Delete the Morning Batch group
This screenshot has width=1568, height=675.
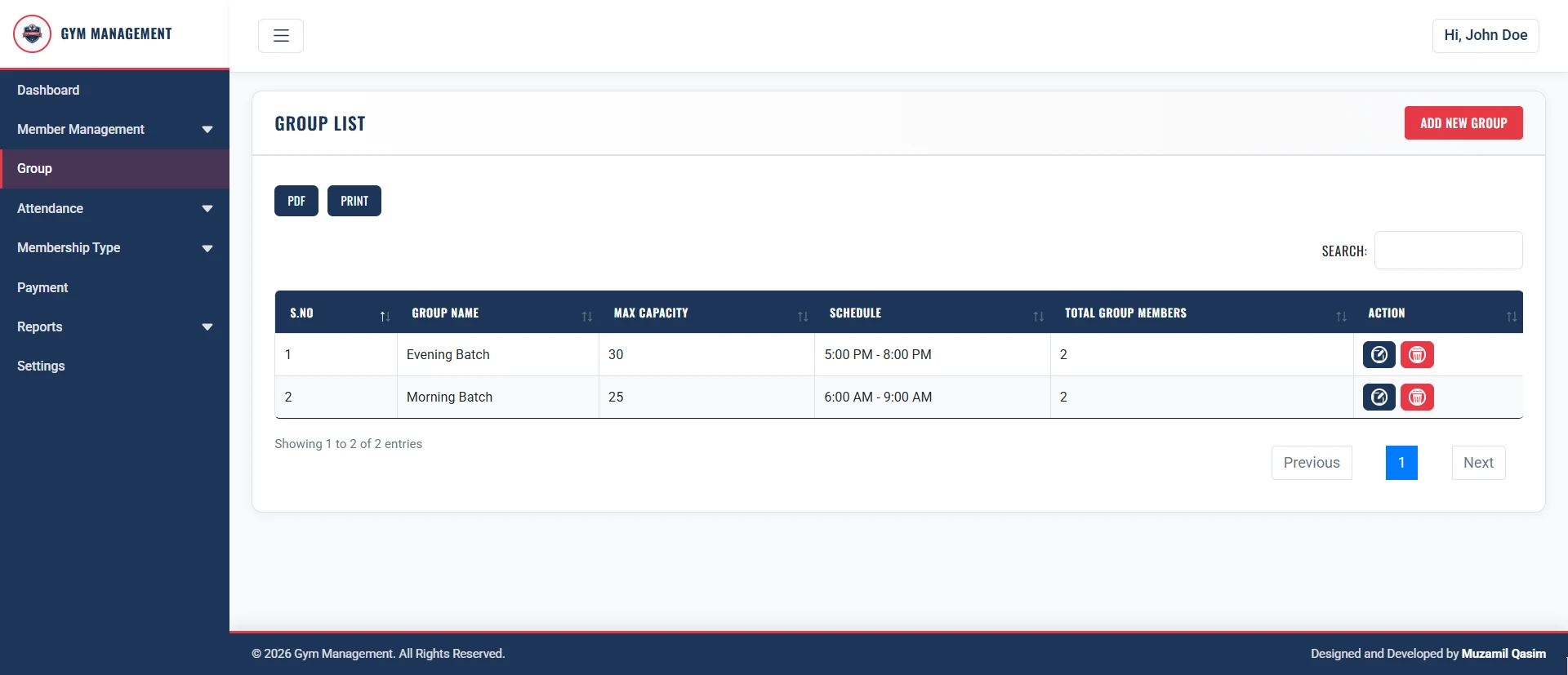click(1418, 397)
